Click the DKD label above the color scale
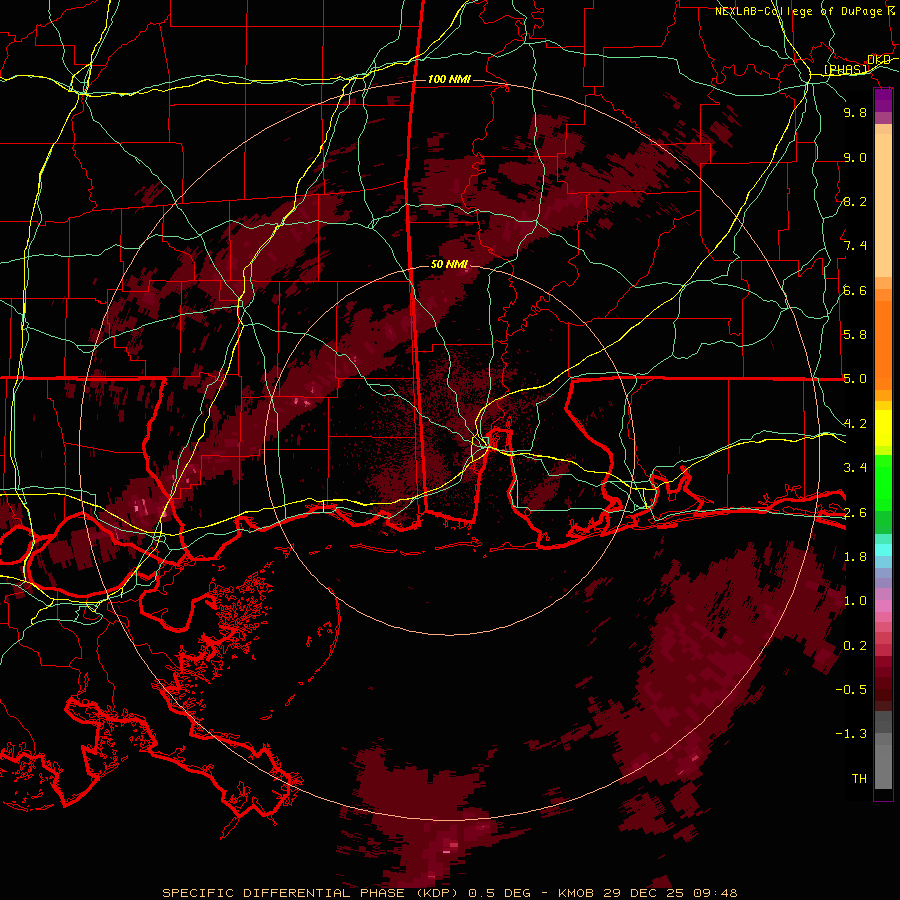 tap(879, 60)
